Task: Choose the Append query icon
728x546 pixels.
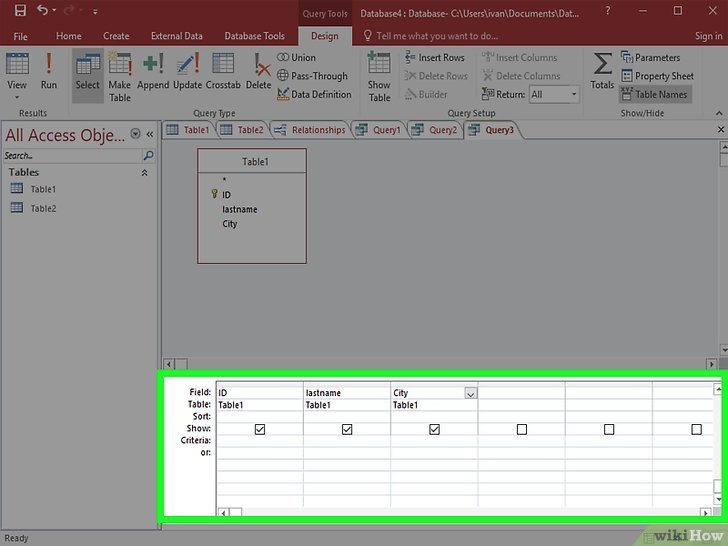Action: (153, 71)
